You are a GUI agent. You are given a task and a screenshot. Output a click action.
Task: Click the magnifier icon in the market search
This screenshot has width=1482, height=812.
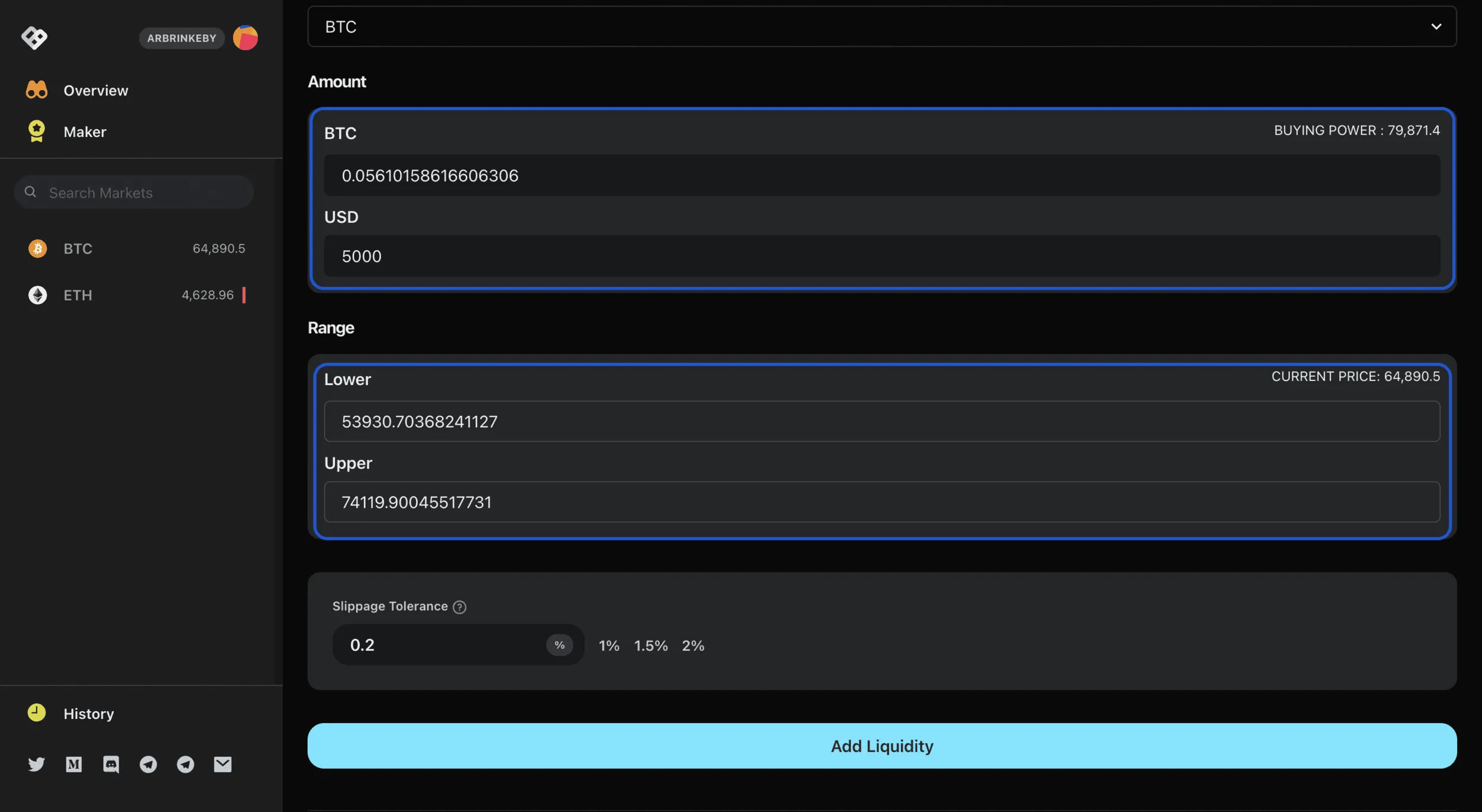click(x=30, y=192)
